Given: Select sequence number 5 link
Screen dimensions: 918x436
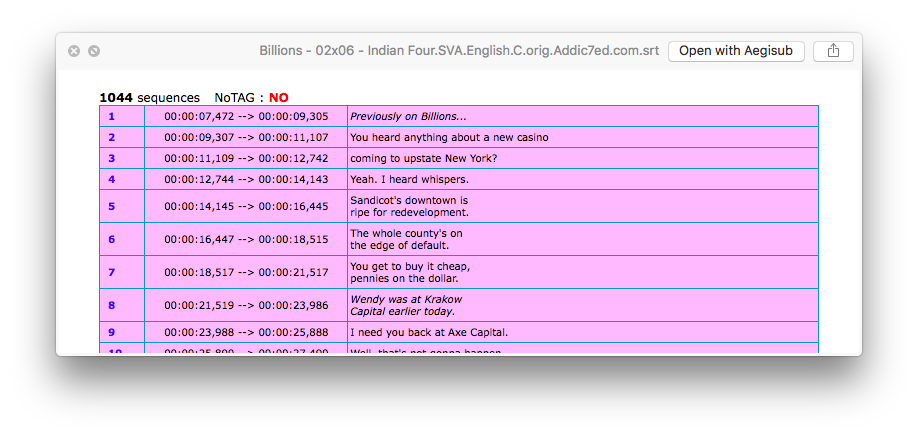Looking at the screenshot, I should click(111, 207).
